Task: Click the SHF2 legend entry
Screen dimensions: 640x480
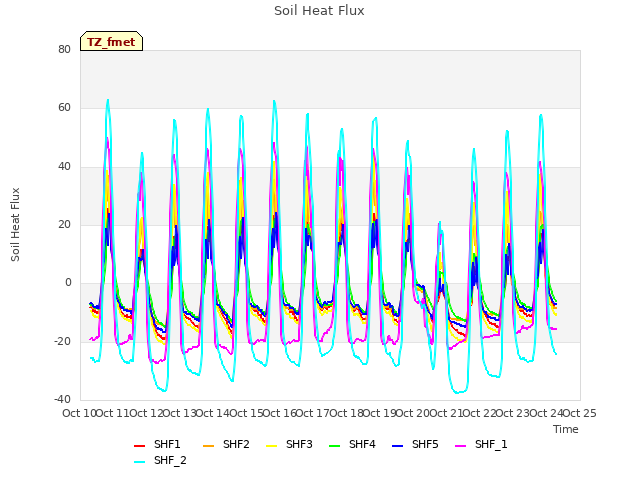Action: (x=226, y=444)
